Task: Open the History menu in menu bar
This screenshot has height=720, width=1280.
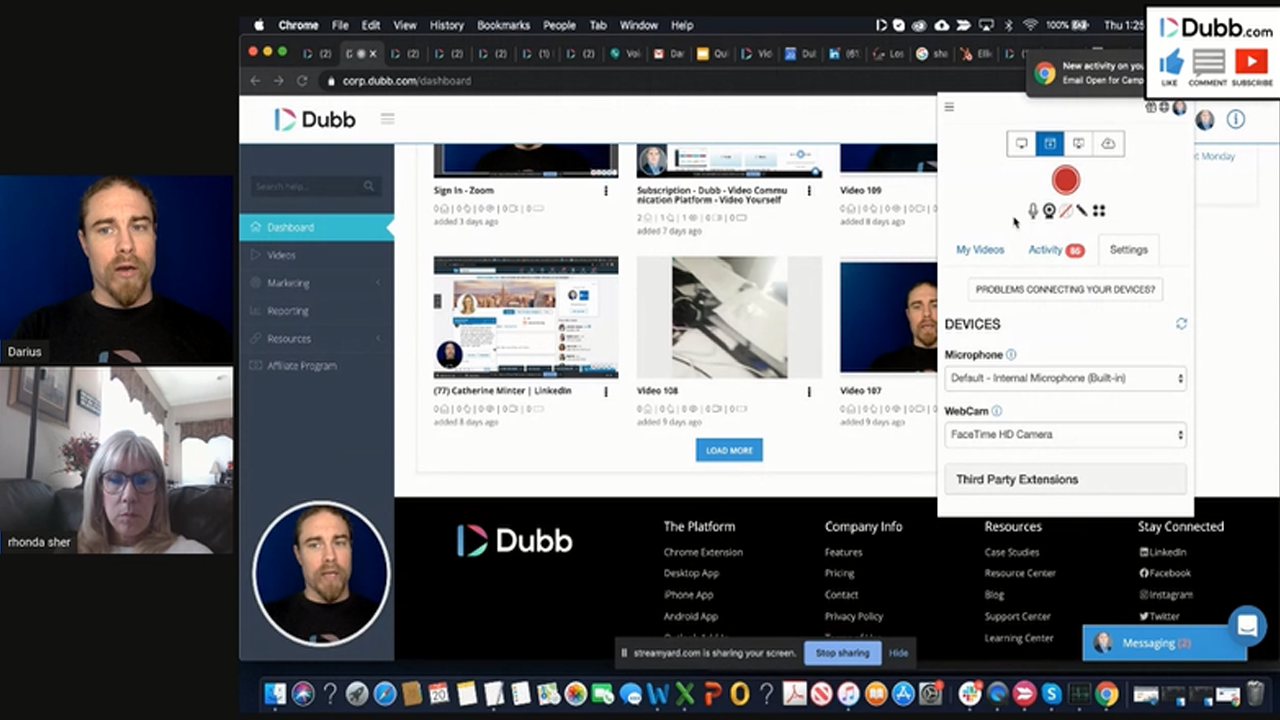Action: (x=447, y=25)
